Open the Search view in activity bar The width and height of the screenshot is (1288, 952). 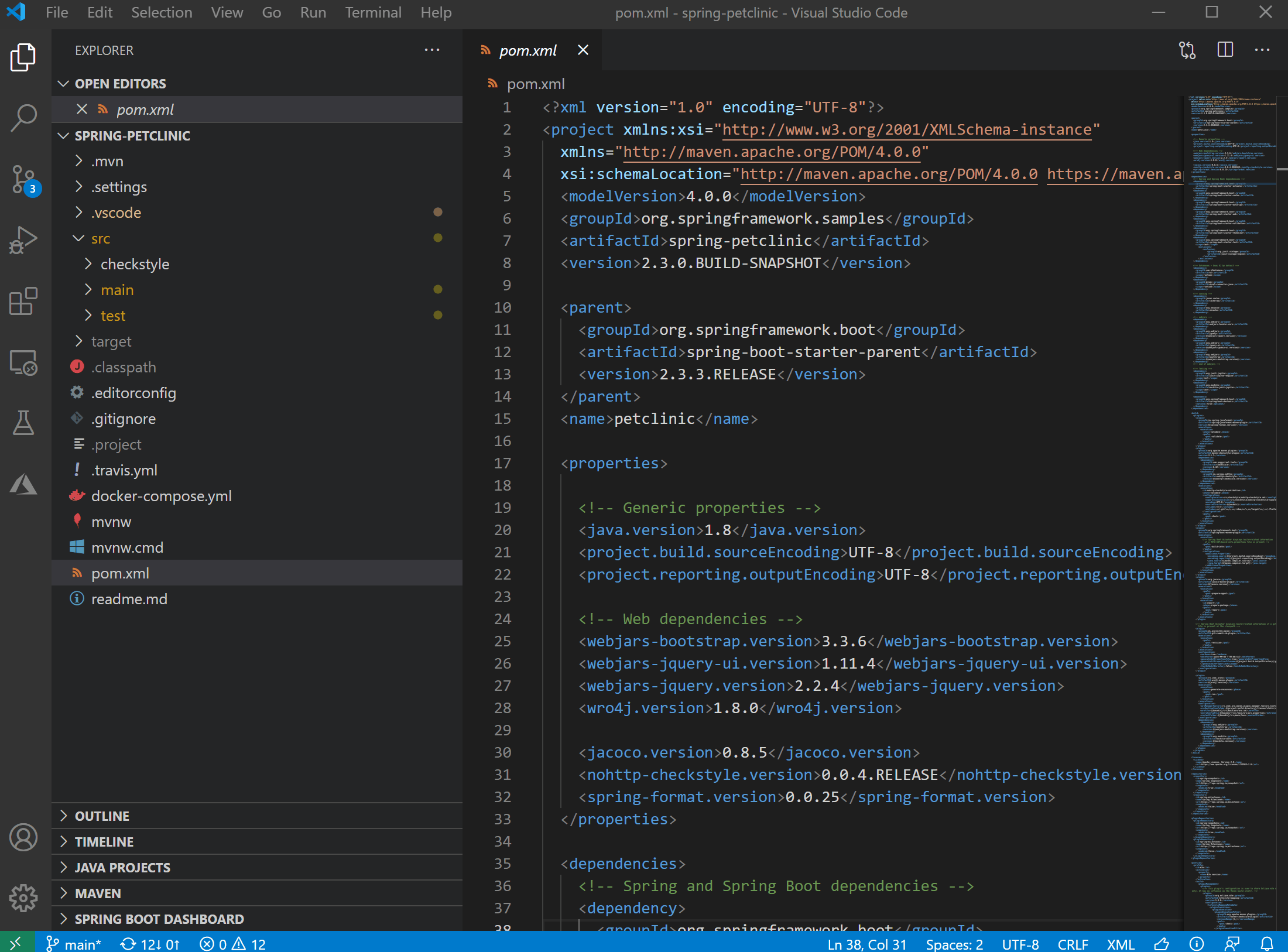[23, 117]
